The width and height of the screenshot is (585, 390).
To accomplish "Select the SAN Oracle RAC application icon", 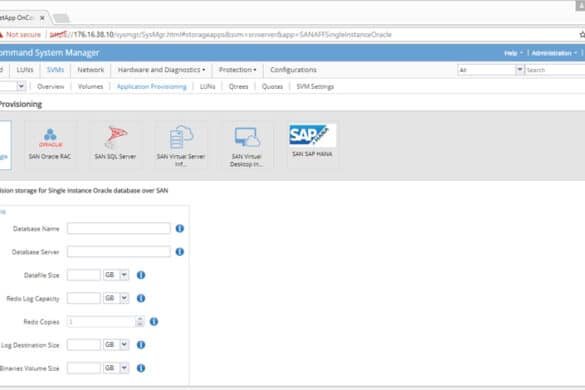I will click(50, 144).
